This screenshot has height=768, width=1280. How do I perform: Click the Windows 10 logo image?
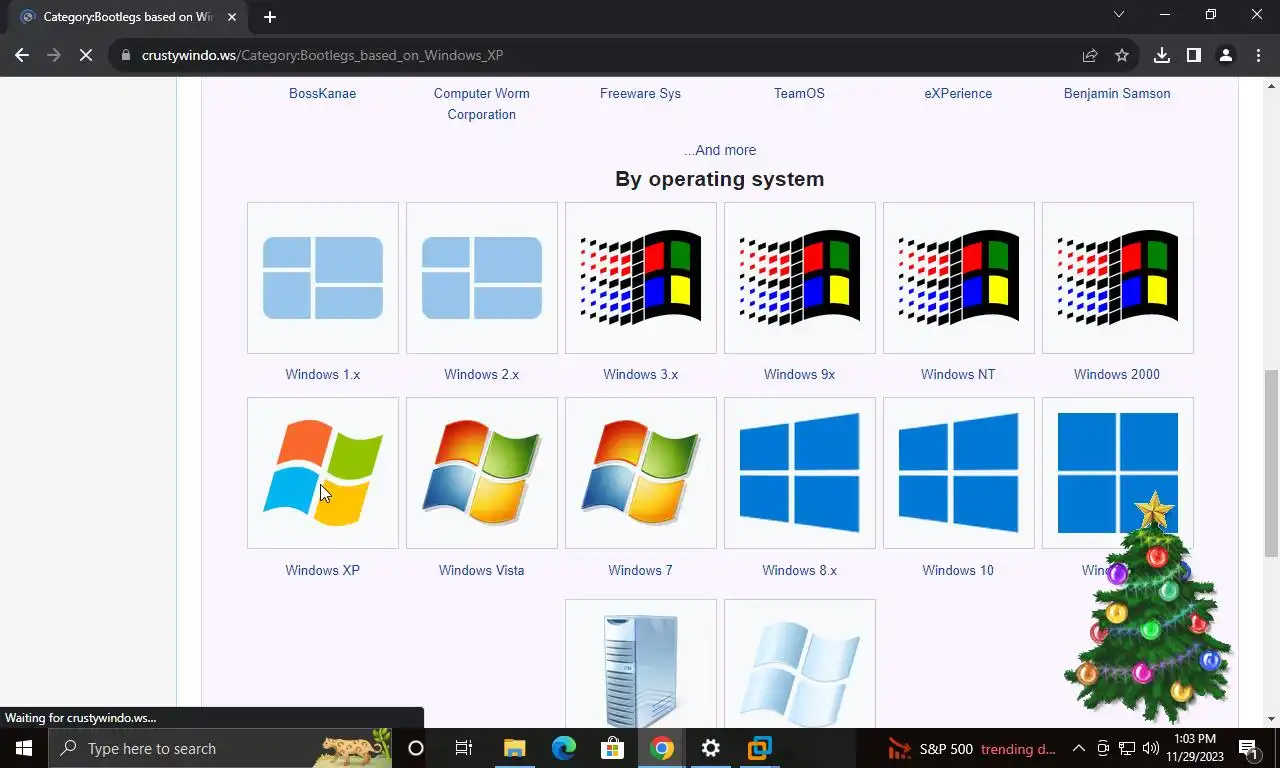[959, 473]
